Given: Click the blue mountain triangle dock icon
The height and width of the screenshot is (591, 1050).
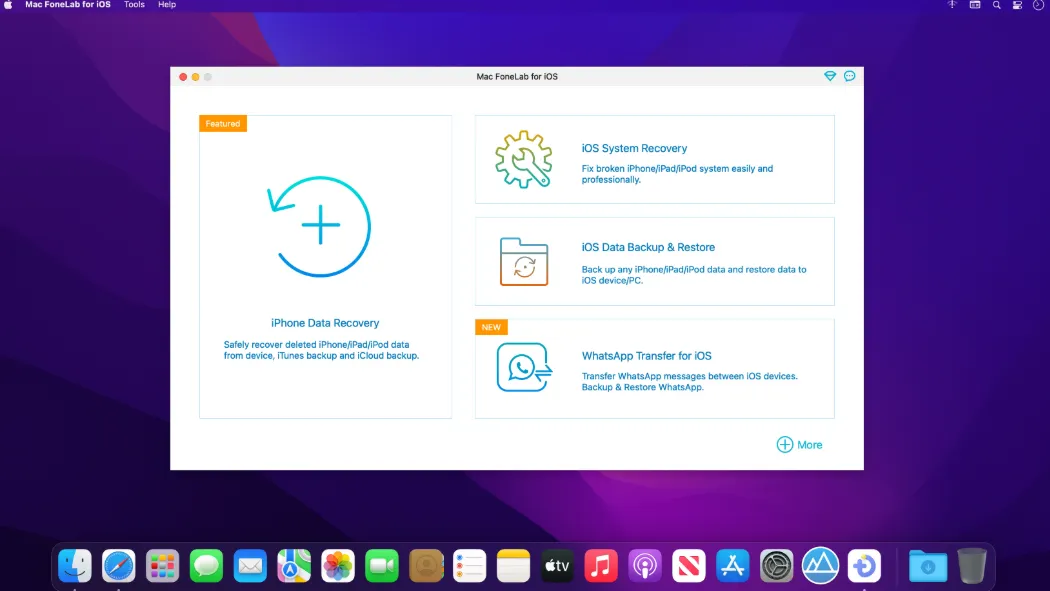Looking at the screenshot, I should click(x=820, y=566).
